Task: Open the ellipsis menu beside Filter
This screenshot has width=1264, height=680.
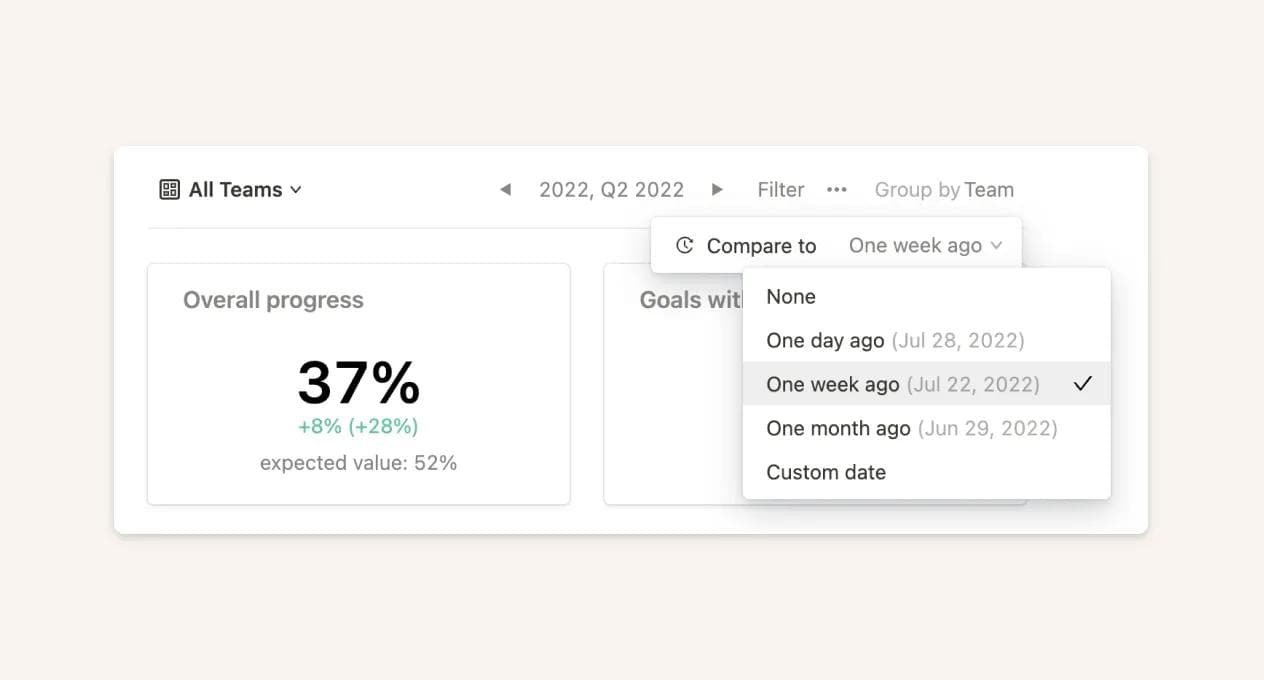Action: click(837, 190)
